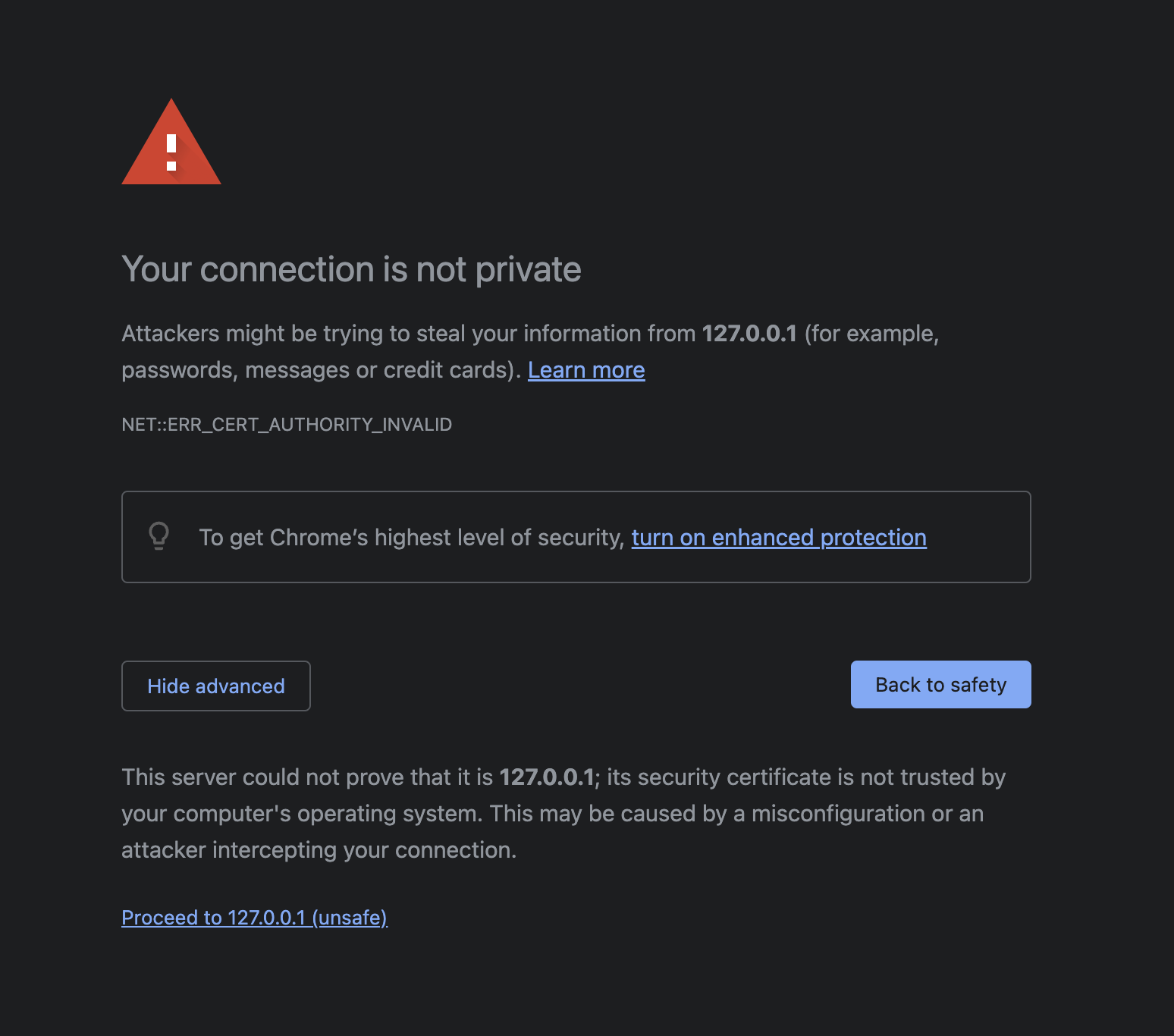The width and height of the screenshot is (1174, 1036).
Task: Follow the turn on enhanced protection link
Action: pos(779,538)
